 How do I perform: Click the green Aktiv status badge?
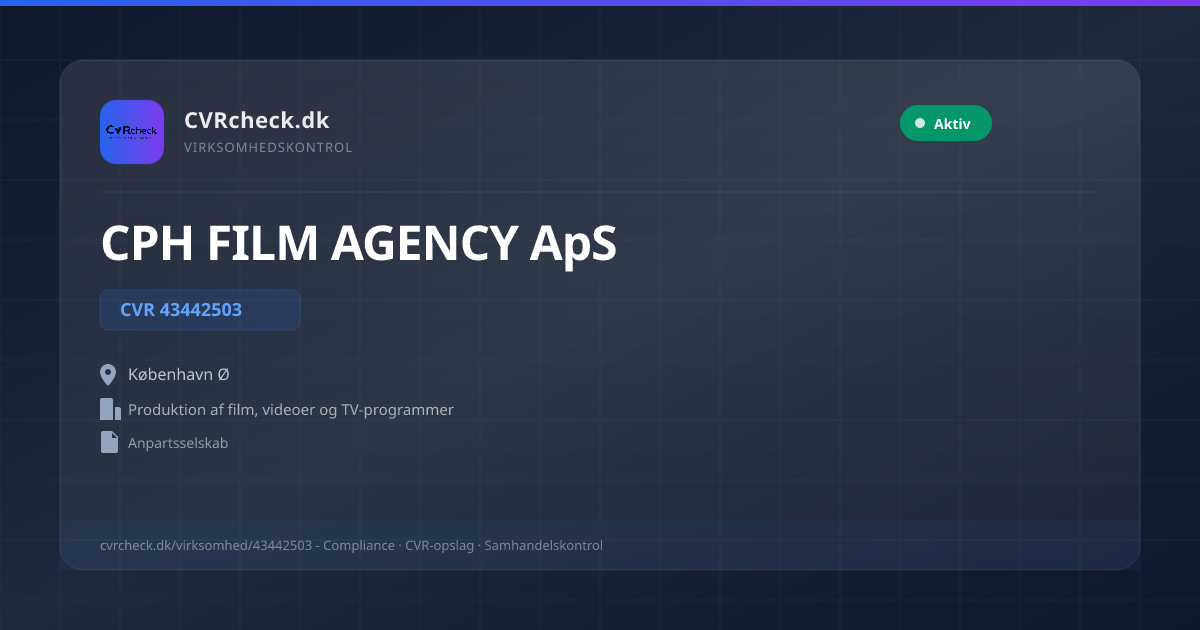[946, 123]
